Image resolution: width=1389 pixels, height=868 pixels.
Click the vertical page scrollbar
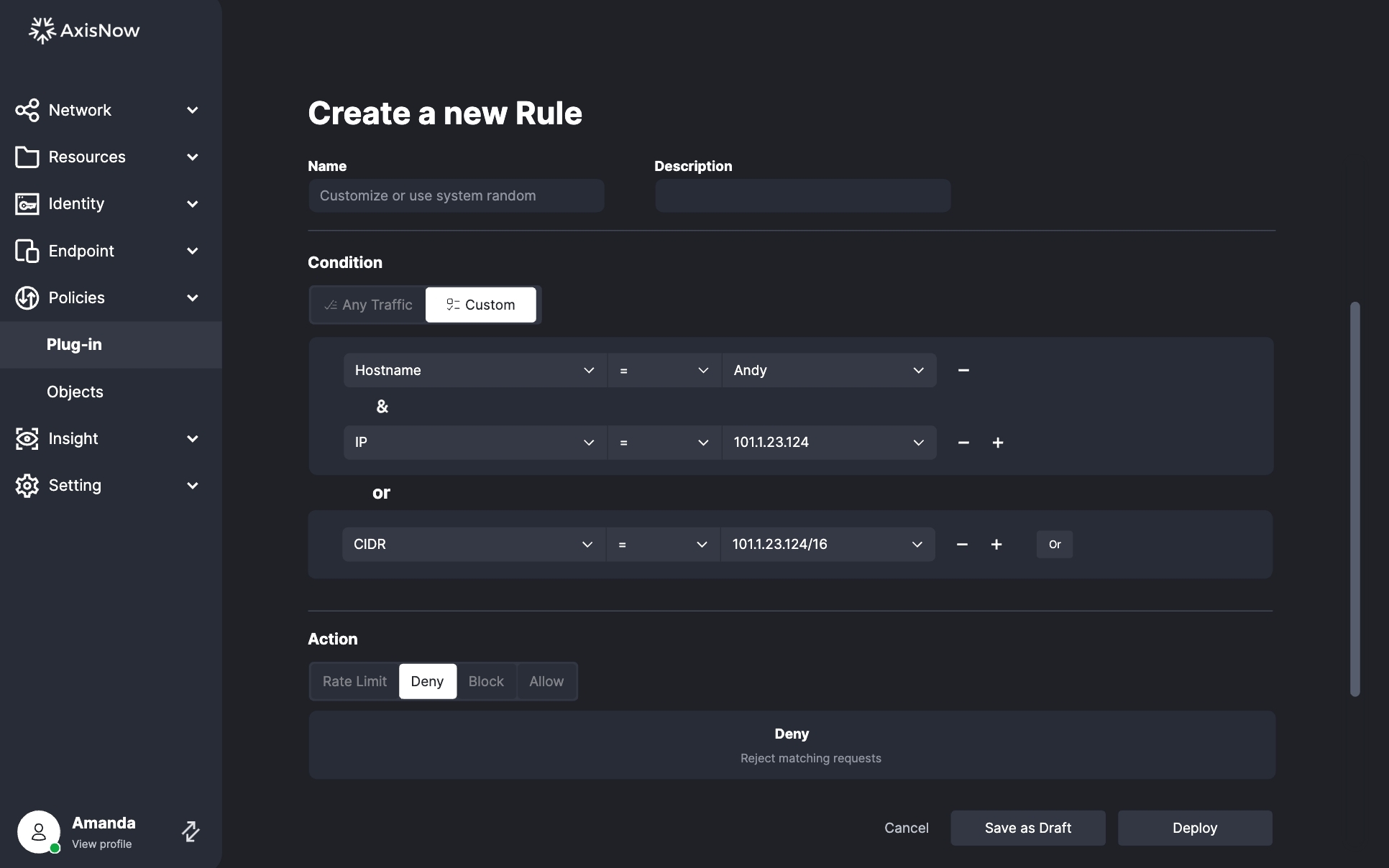[x=1354, y=499]
